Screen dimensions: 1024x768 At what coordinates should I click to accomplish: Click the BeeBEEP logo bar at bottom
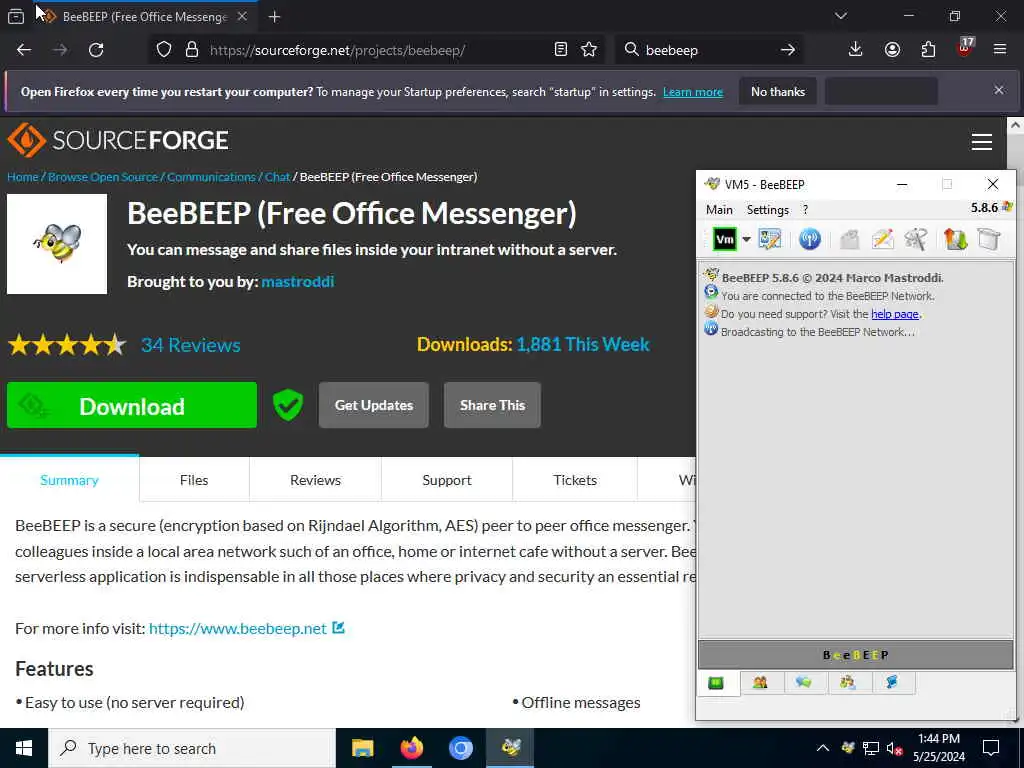856,655
